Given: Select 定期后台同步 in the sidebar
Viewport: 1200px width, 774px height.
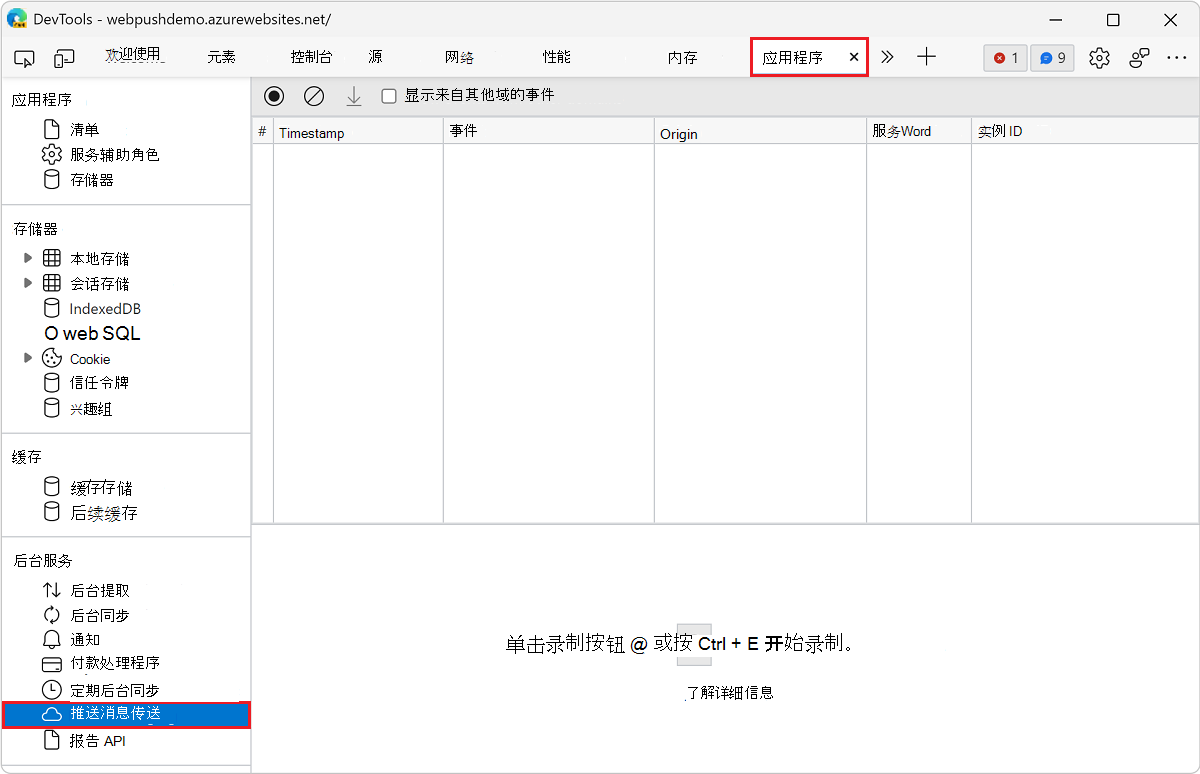Looking at the screenshot, I should pyautogui.click(x=113, y=689).
